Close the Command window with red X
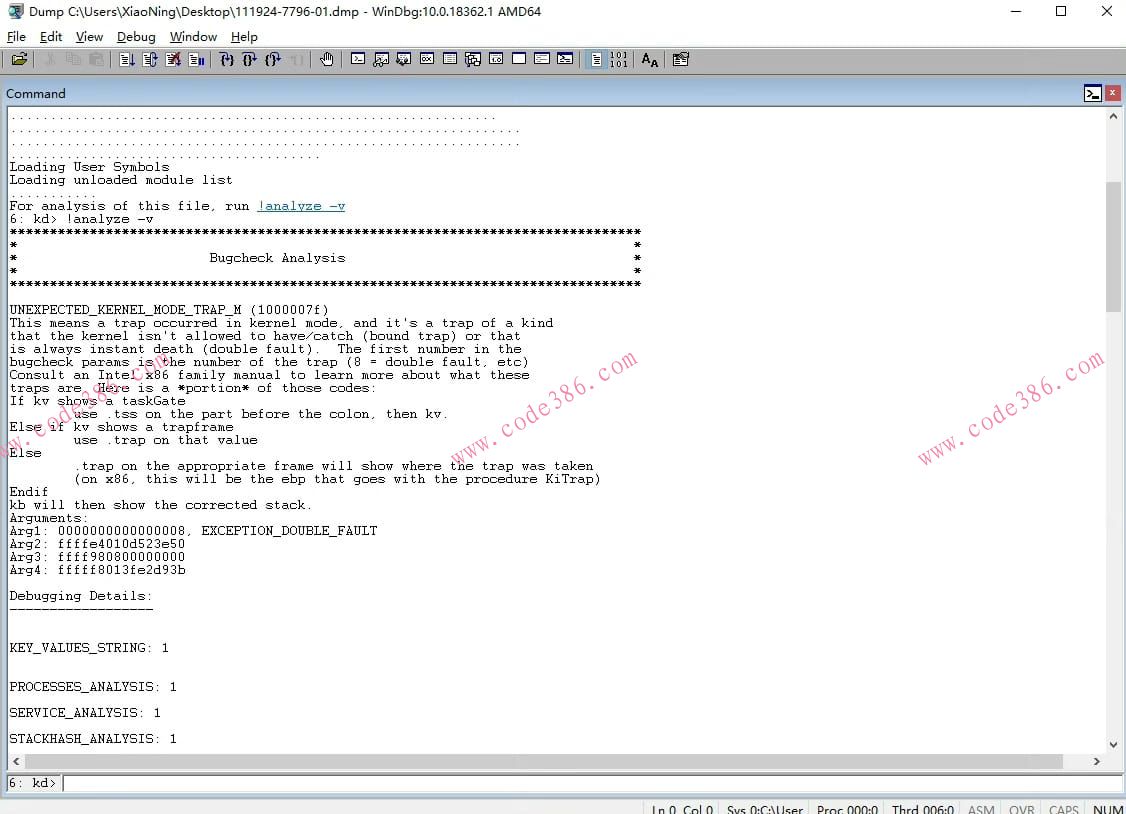1126x814 pixels. click(x=1112, y=93)
